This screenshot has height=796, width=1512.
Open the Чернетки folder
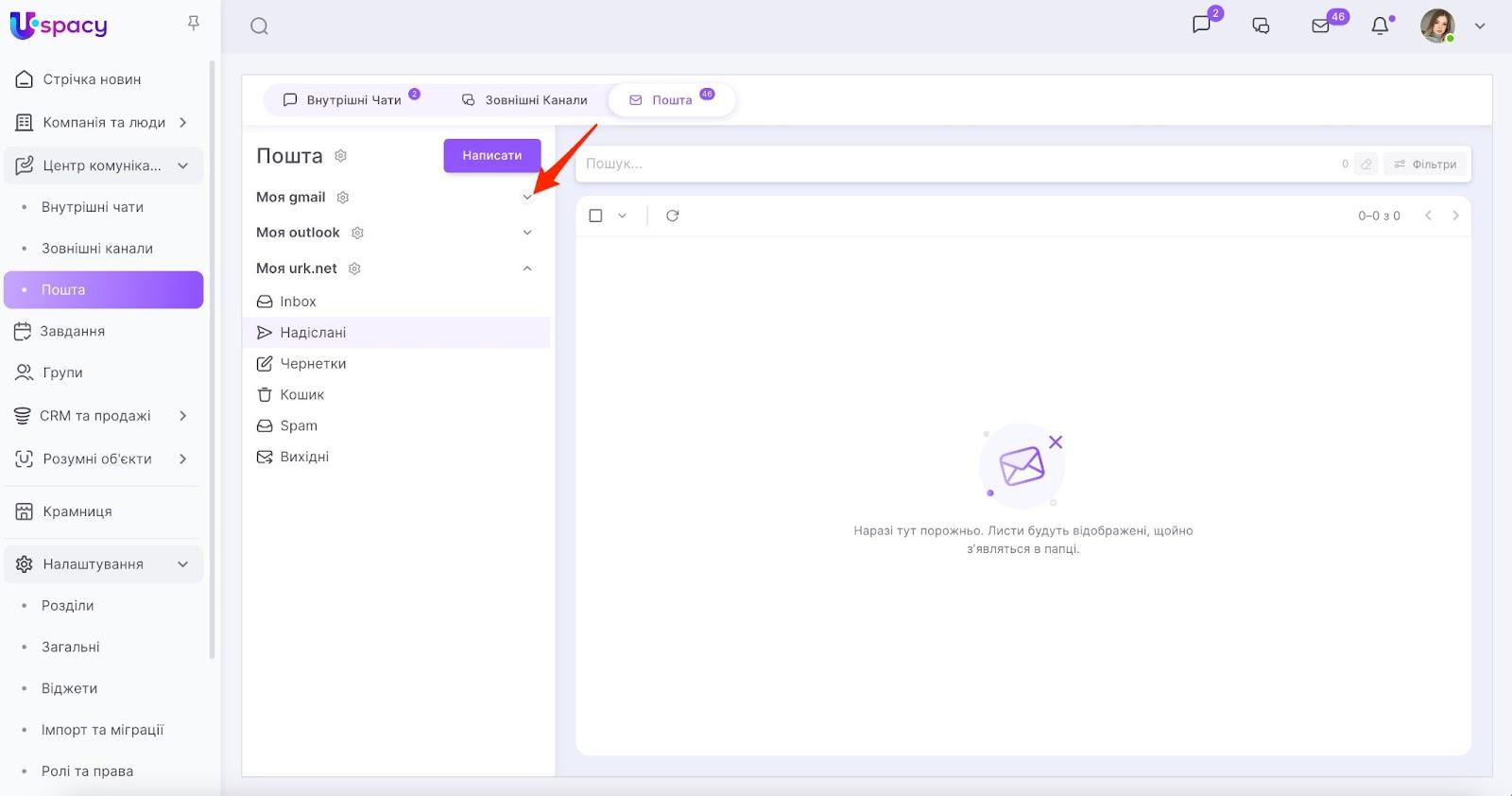point(313,364)
